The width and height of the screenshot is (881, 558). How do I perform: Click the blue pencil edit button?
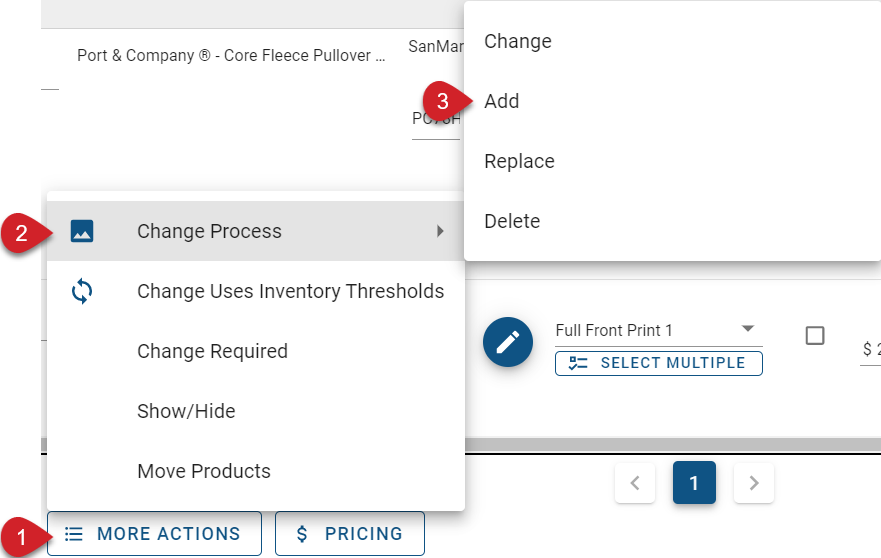tap(507, 342)
